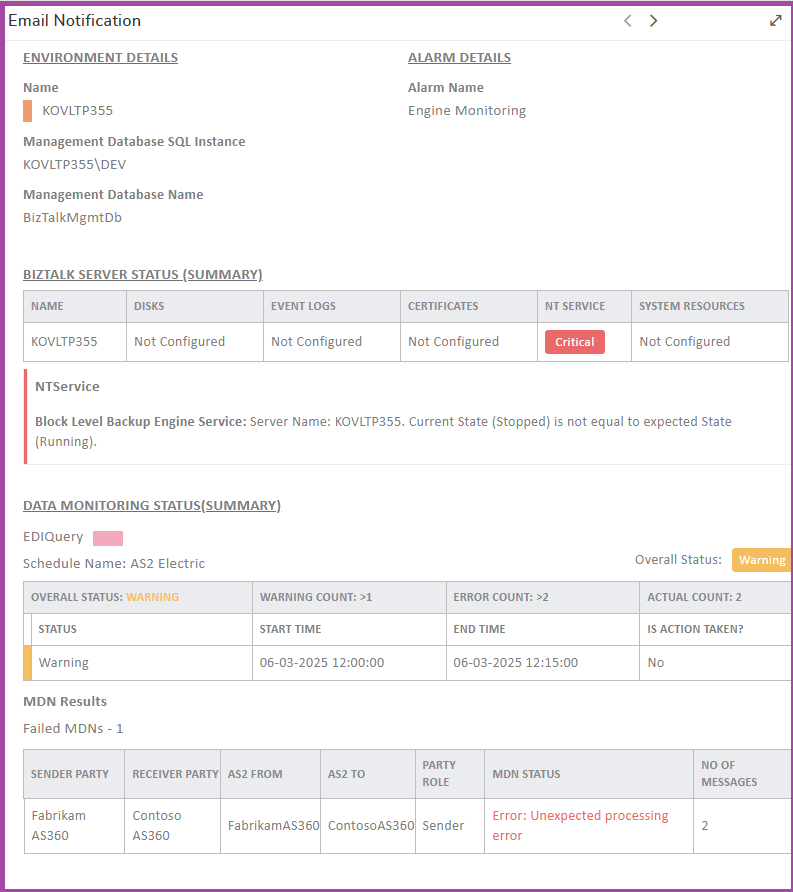
Task: Click the 'Contoso AS360' receiver party cell
Action: (x=172, y=825)
